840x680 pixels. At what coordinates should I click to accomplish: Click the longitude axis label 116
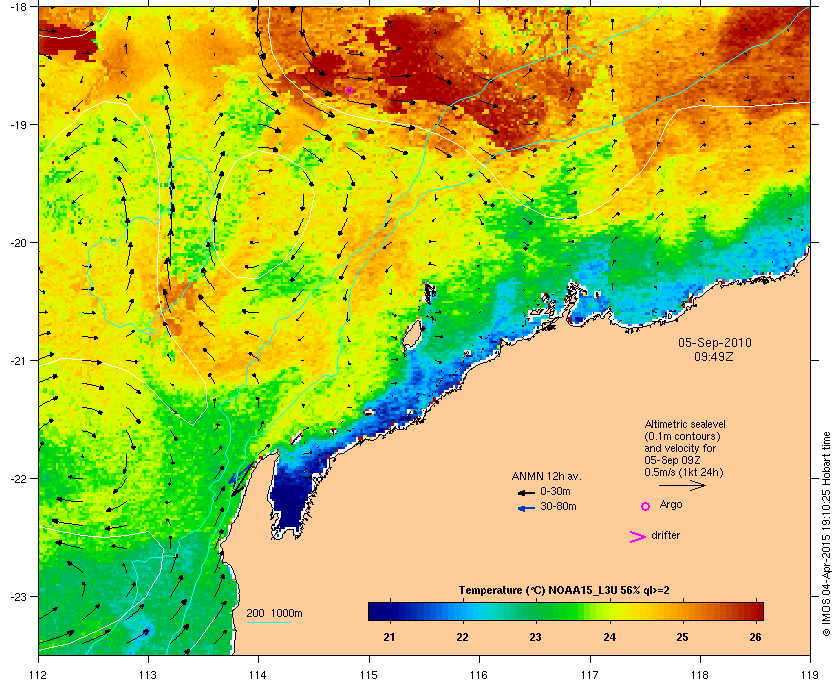click(478, 674)
